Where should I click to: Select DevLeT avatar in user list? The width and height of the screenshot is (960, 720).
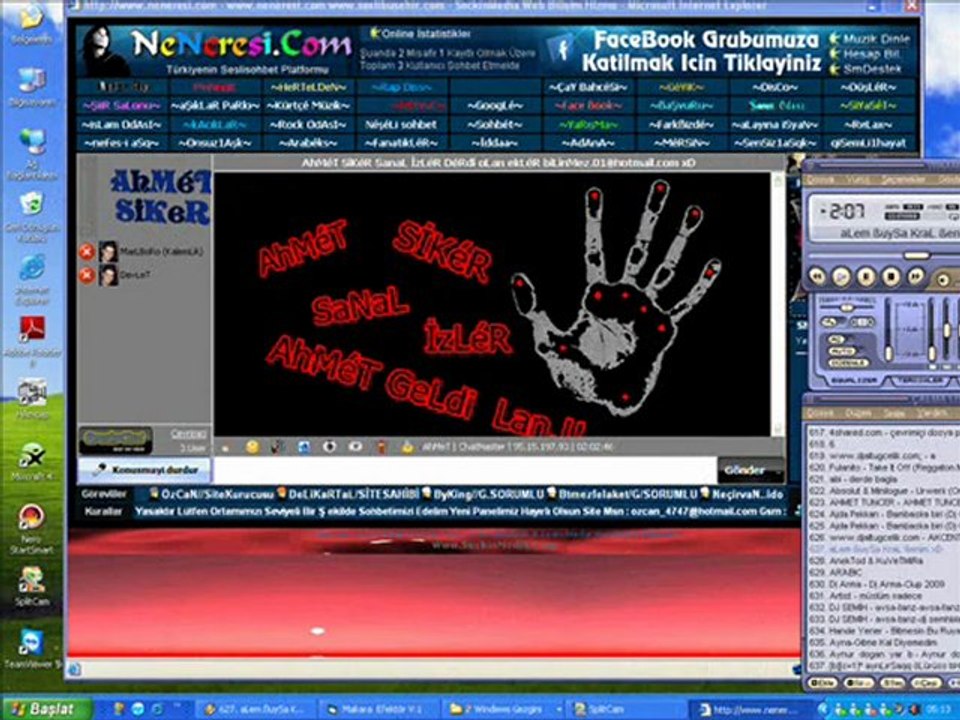[x=108, y=275]
